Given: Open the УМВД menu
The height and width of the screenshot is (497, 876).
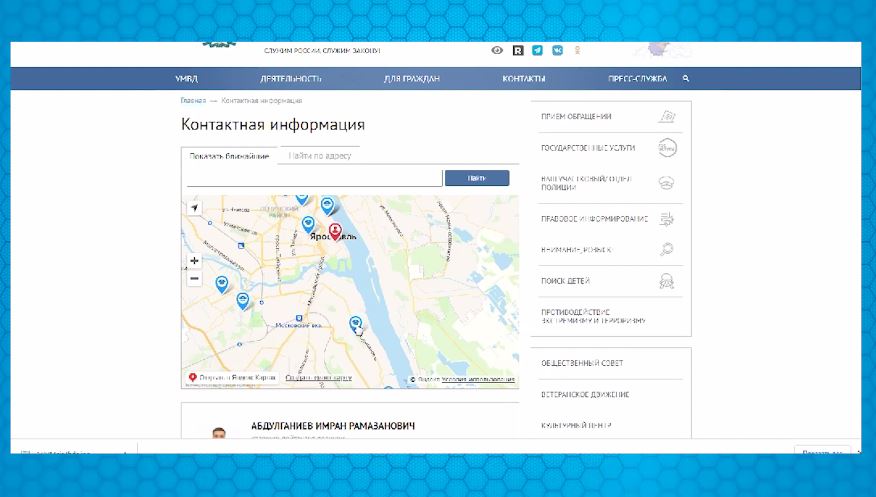Looking at the screenshot, I should [187, 79].
